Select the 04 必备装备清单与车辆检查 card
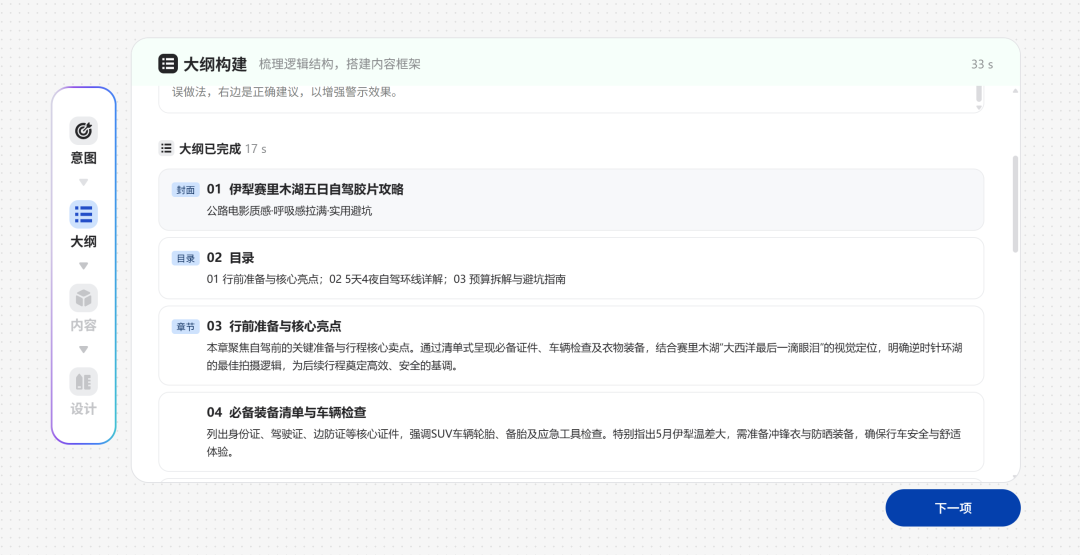This screenshot has width=1080, height=555. point(571,432)
